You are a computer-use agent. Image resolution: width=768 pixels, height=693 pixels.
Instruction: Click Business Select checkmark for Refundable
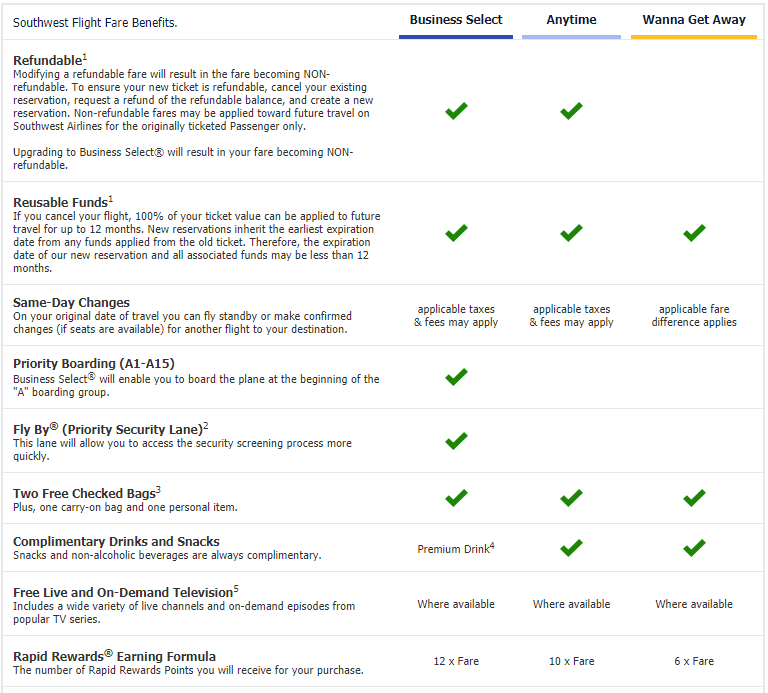click(x=456, y=111)
